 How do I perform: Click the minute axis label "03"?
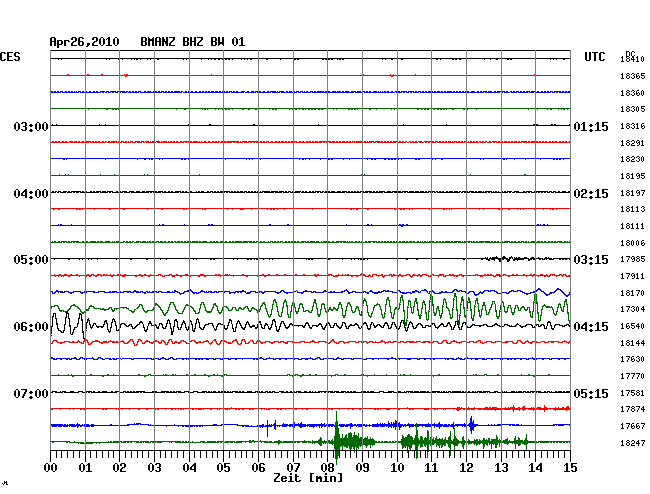154,468
